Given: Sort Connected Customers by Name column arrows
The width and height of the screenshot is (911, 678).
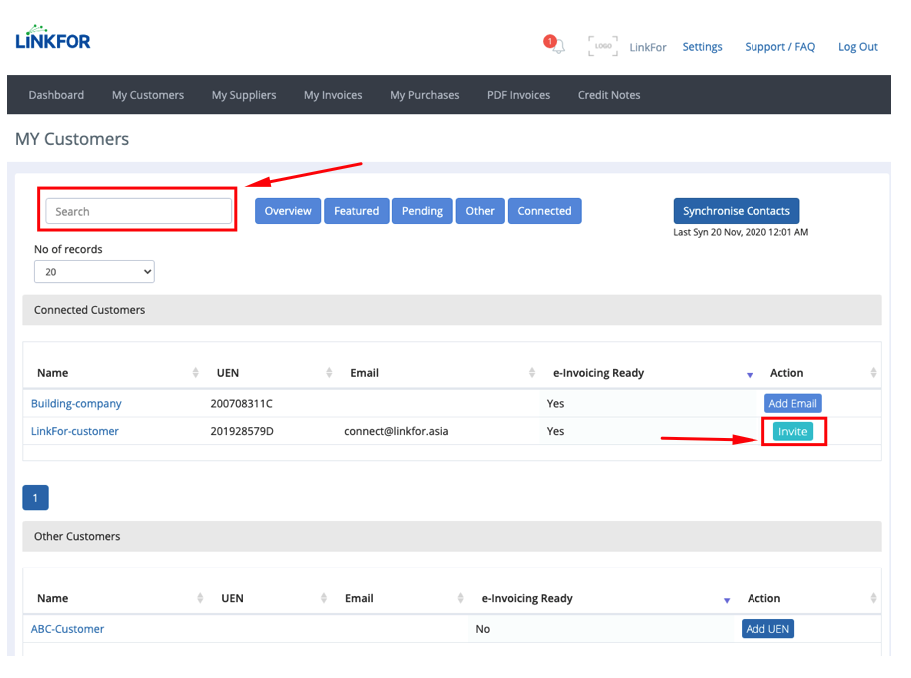Looking at the screenshot, I should point(195,373).
